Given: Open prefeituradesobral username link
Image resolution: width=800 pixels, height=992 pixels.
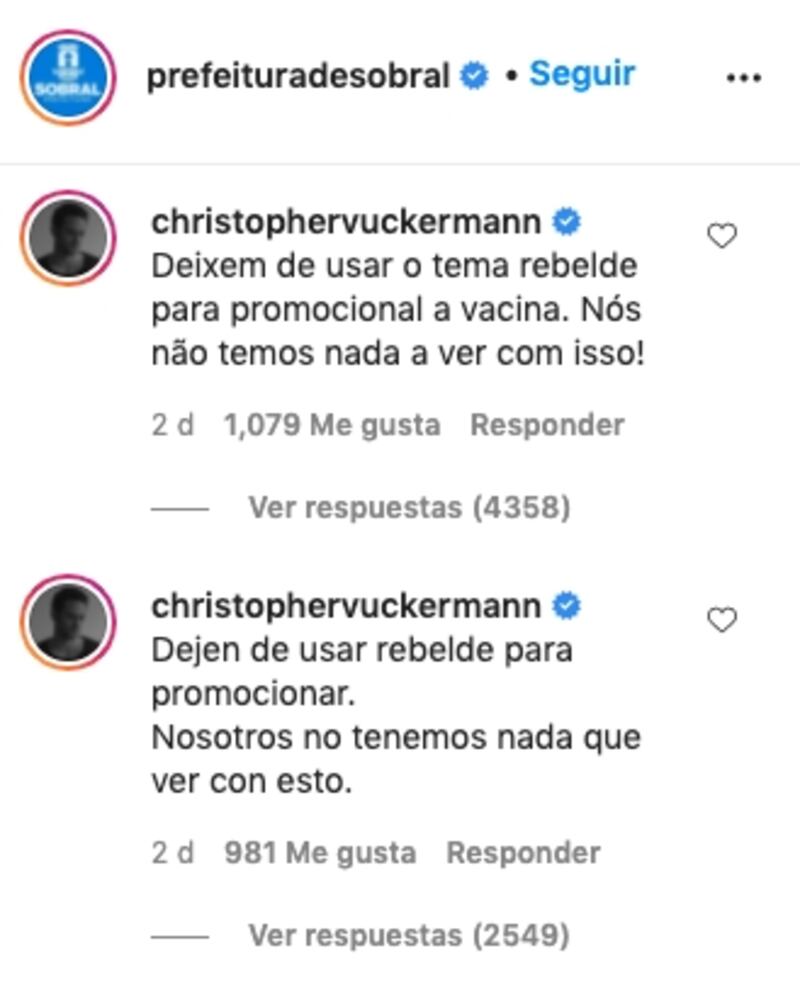Looking at the screenshot, I should [298, 76].
